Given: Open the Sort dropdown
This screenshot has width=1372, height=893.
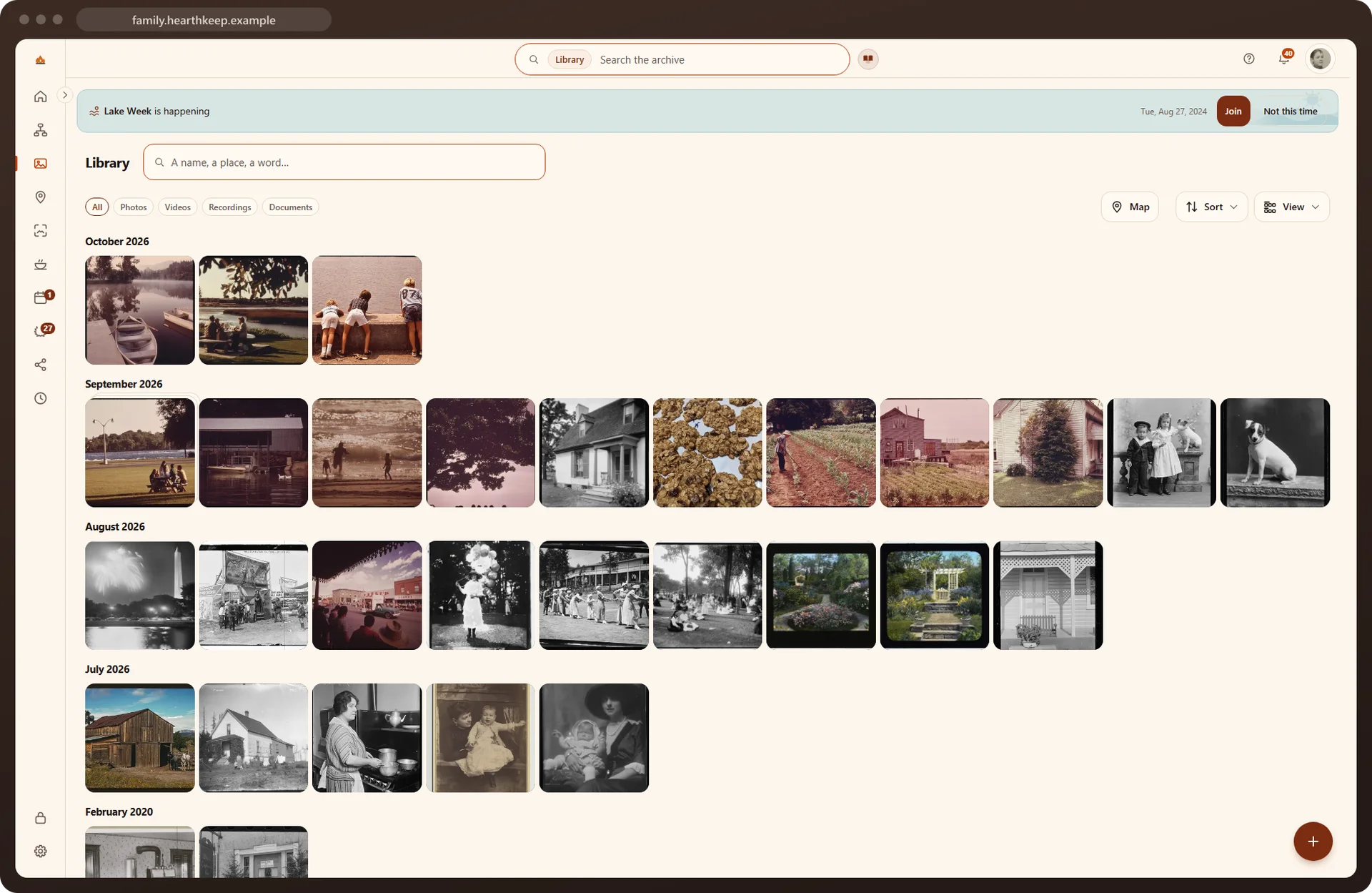Looking at the screenshot, I should 1211,207.
